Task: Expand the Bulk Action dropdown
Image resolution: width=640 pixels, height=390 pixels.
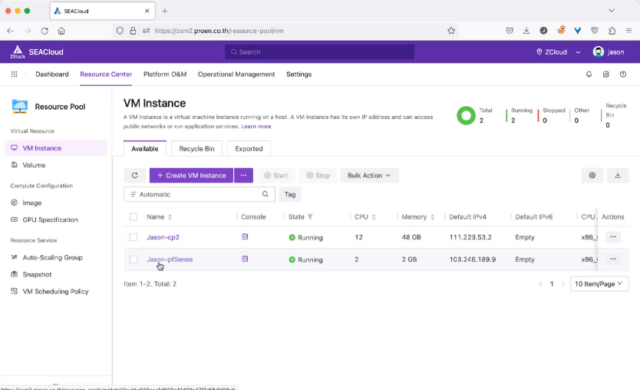Action: pos(369,175)
